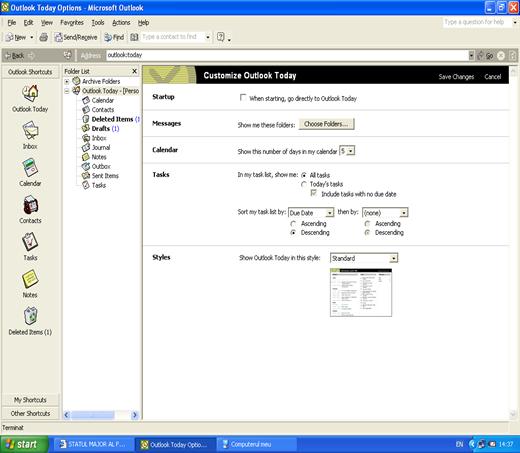Click the Cancel link in header

(x=493, y=77)
